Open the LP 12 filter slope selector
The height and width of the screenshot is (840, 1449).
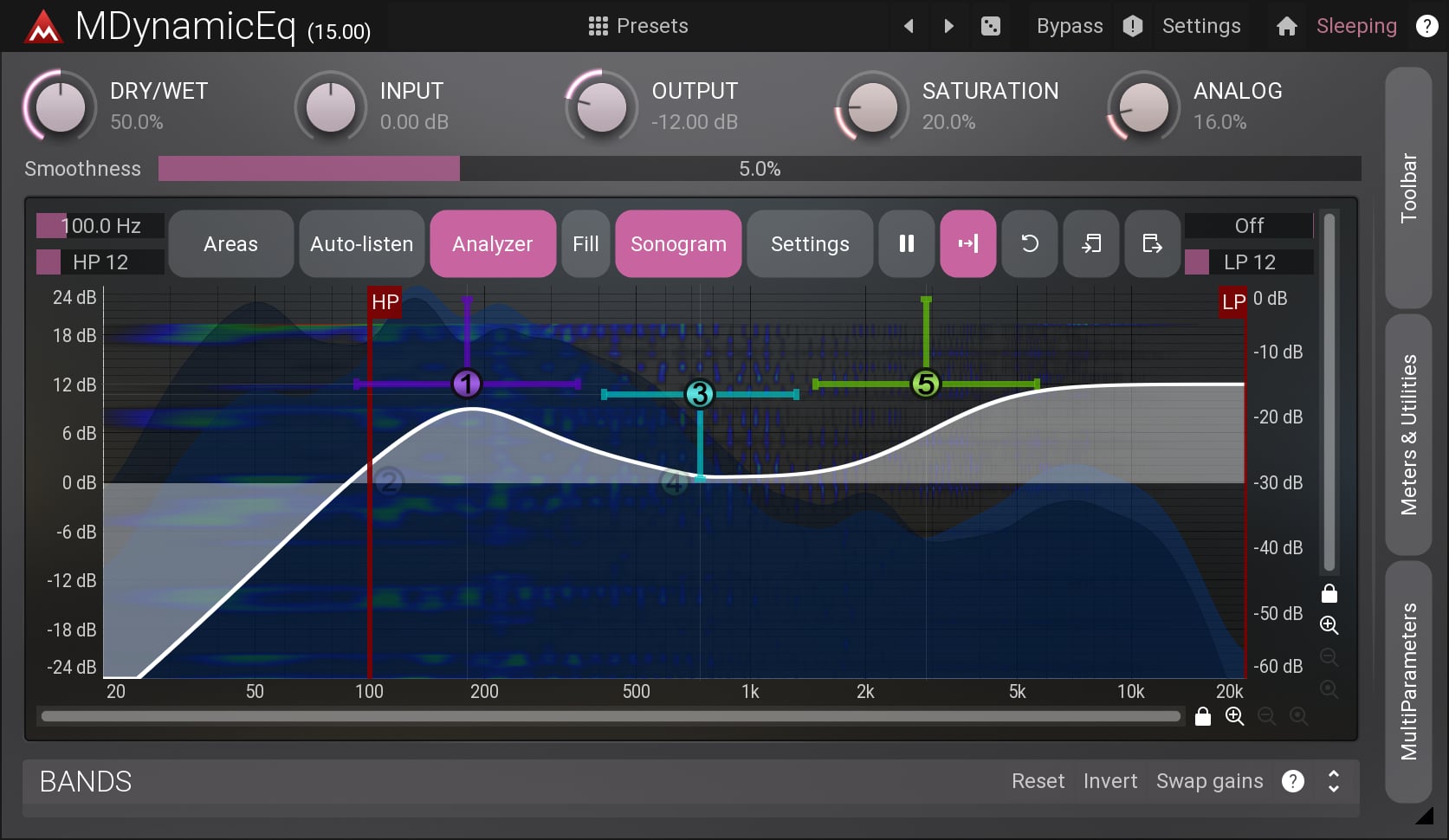click(1249, 262)
